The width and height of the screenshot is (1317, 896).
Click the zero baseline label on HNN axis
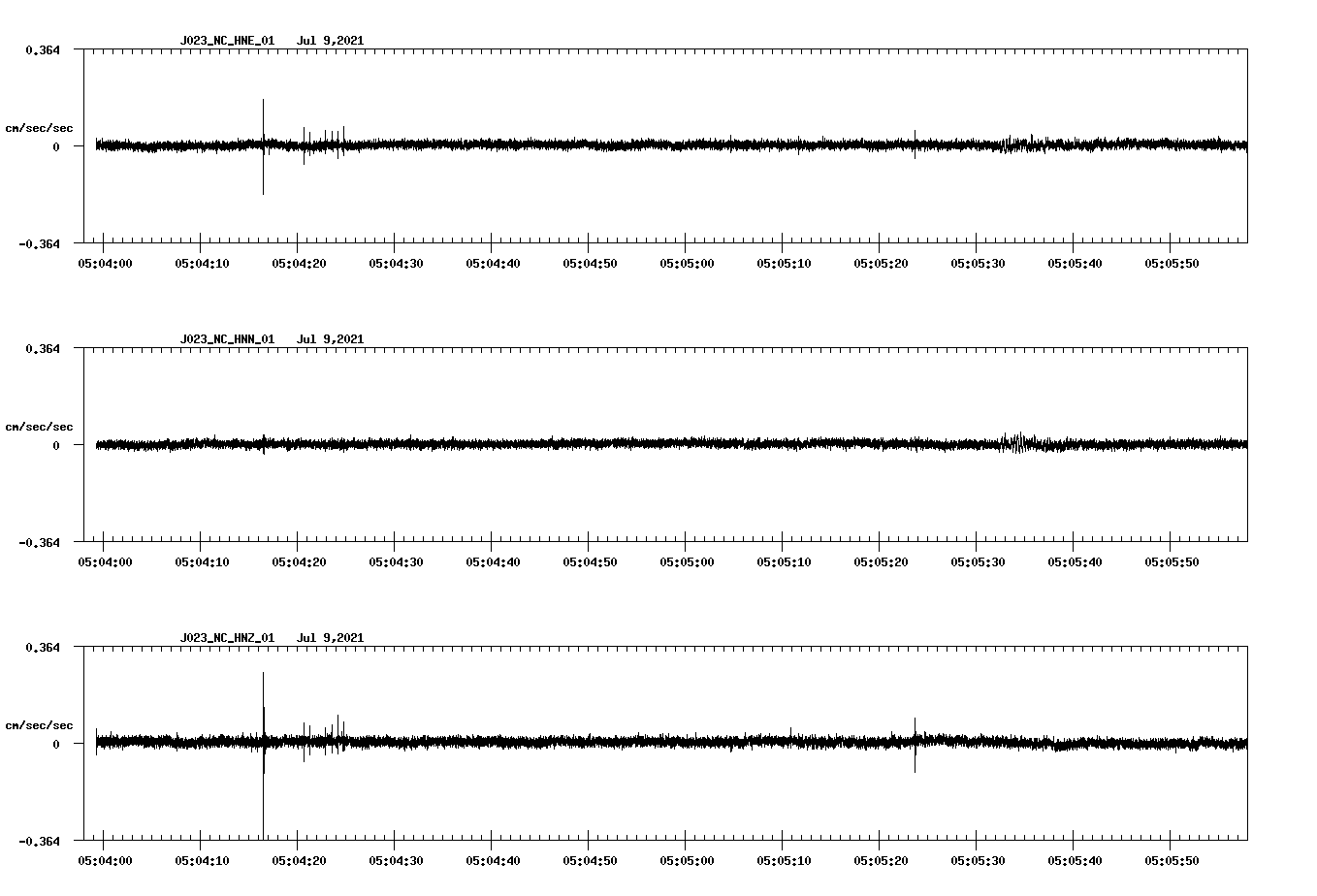click(x=56, y=445)
